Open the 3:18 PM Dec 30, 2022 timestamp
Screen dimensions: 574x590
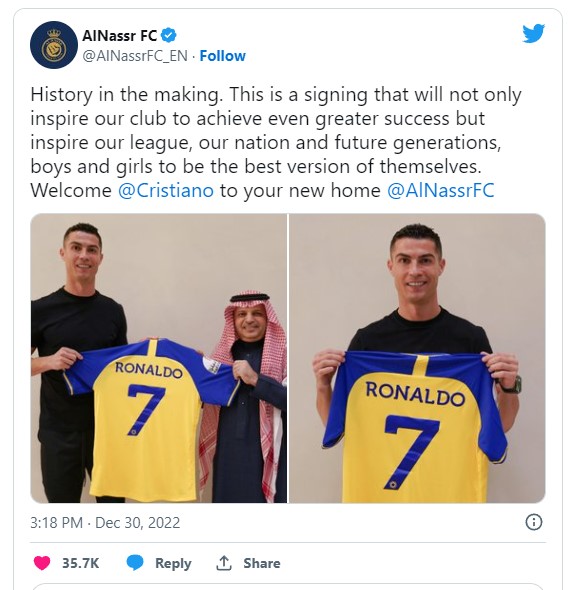pos(105,523)
